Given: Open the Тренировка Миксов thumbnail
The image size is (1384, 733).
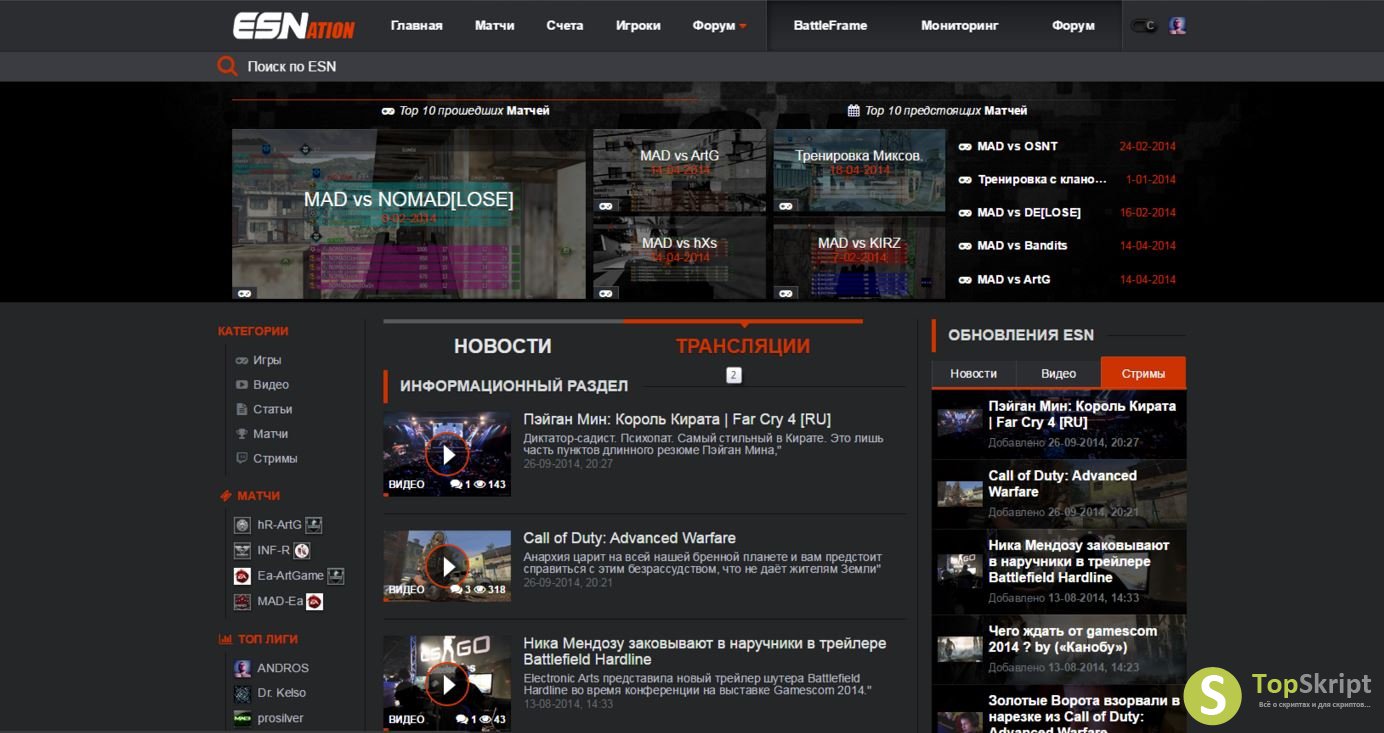Looking at the screenshot, I should click(859, 170).
